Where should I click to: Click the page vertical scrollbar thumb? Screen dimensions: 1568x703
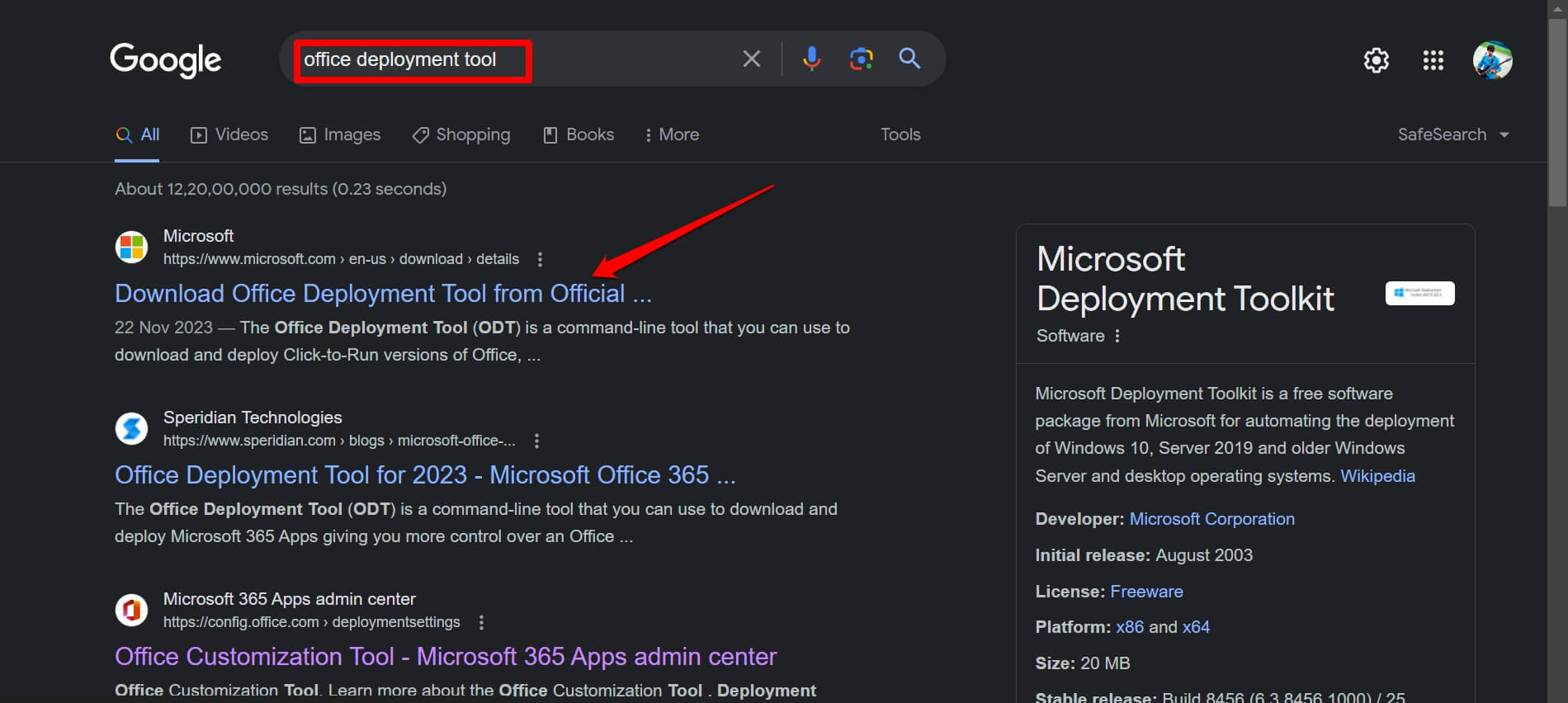(x=1556, y=111)
